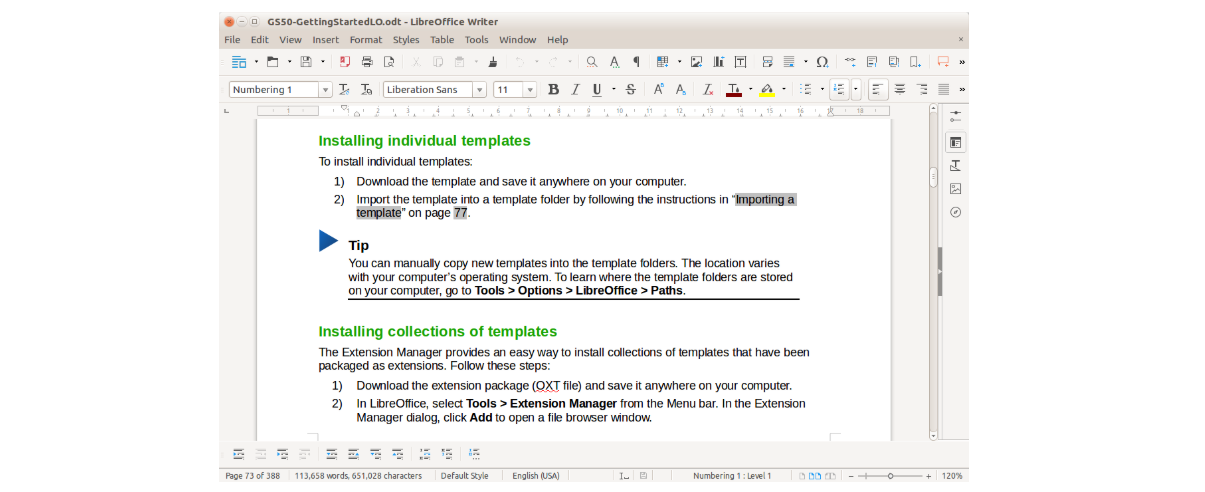Apply yellow highlighting color
Viewport: 1205px width, 492px height.
[767, 89]
